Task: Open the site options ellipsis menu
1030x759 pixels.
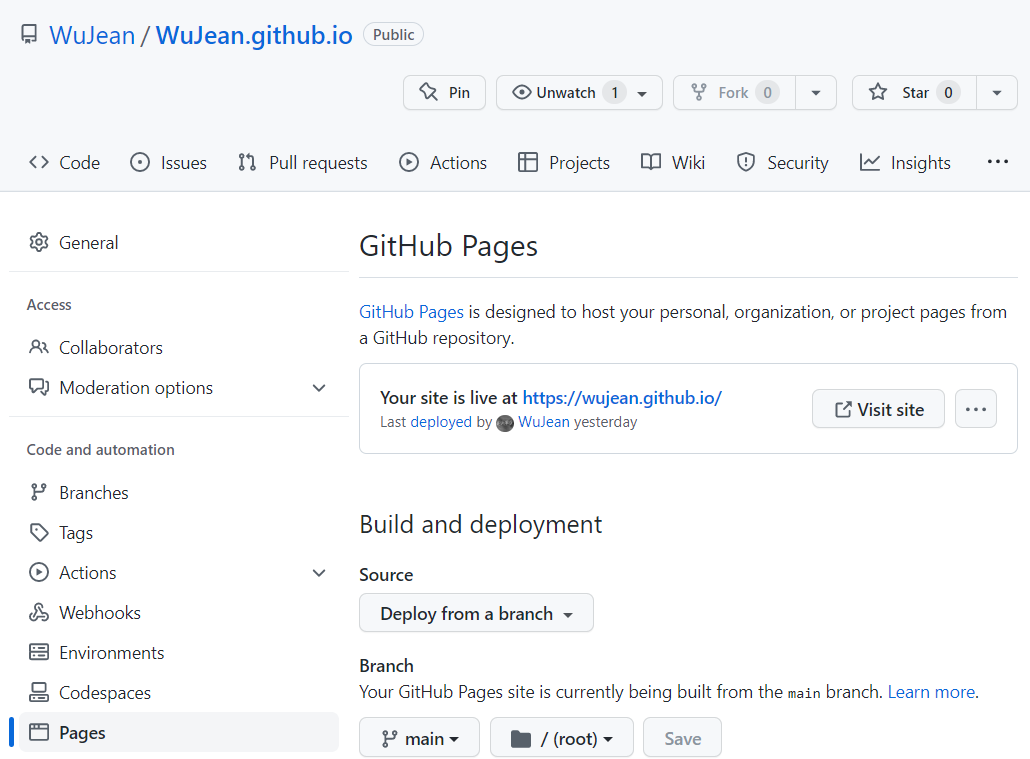Action: 975,409
